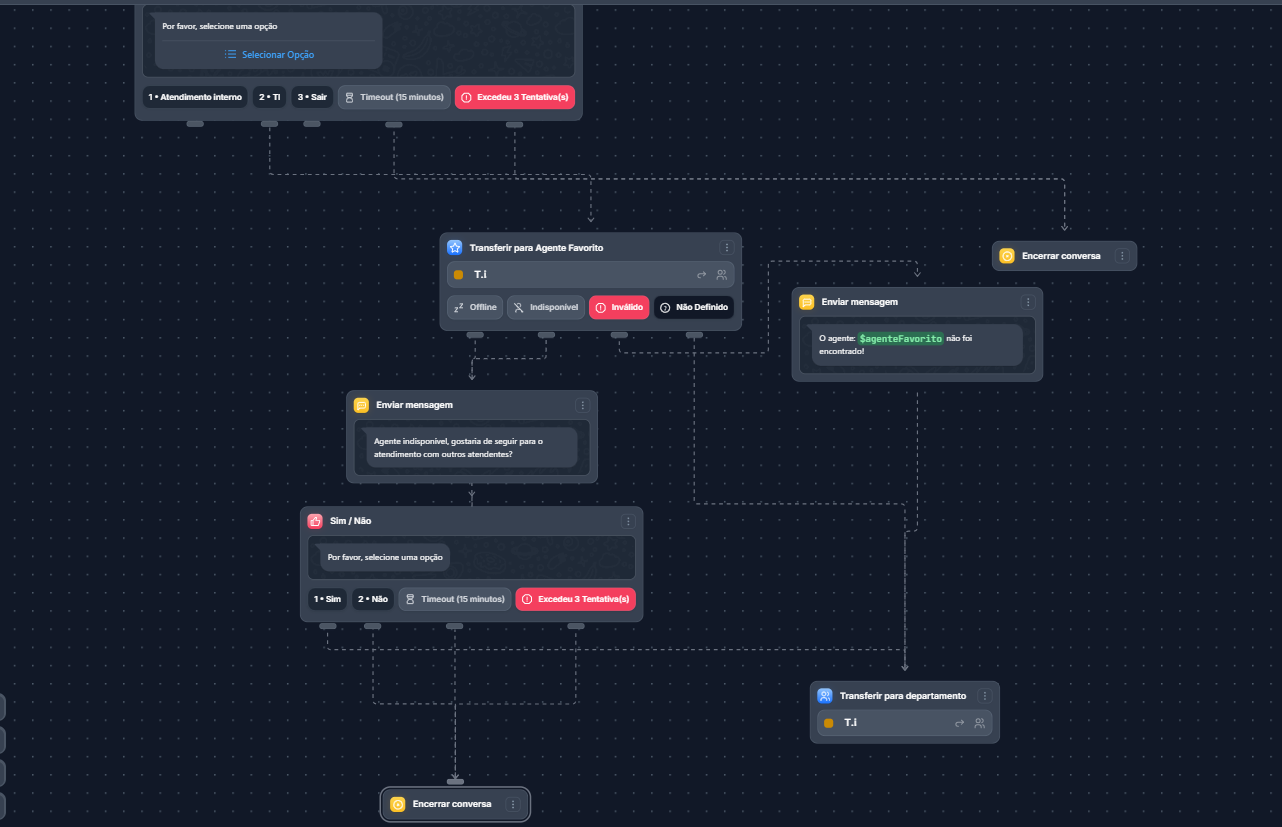The width and height of the screenshot is (1282, 827).
Task: Select the '1 • Atendimento interno' option chip
Action: [x=195, y=97]
